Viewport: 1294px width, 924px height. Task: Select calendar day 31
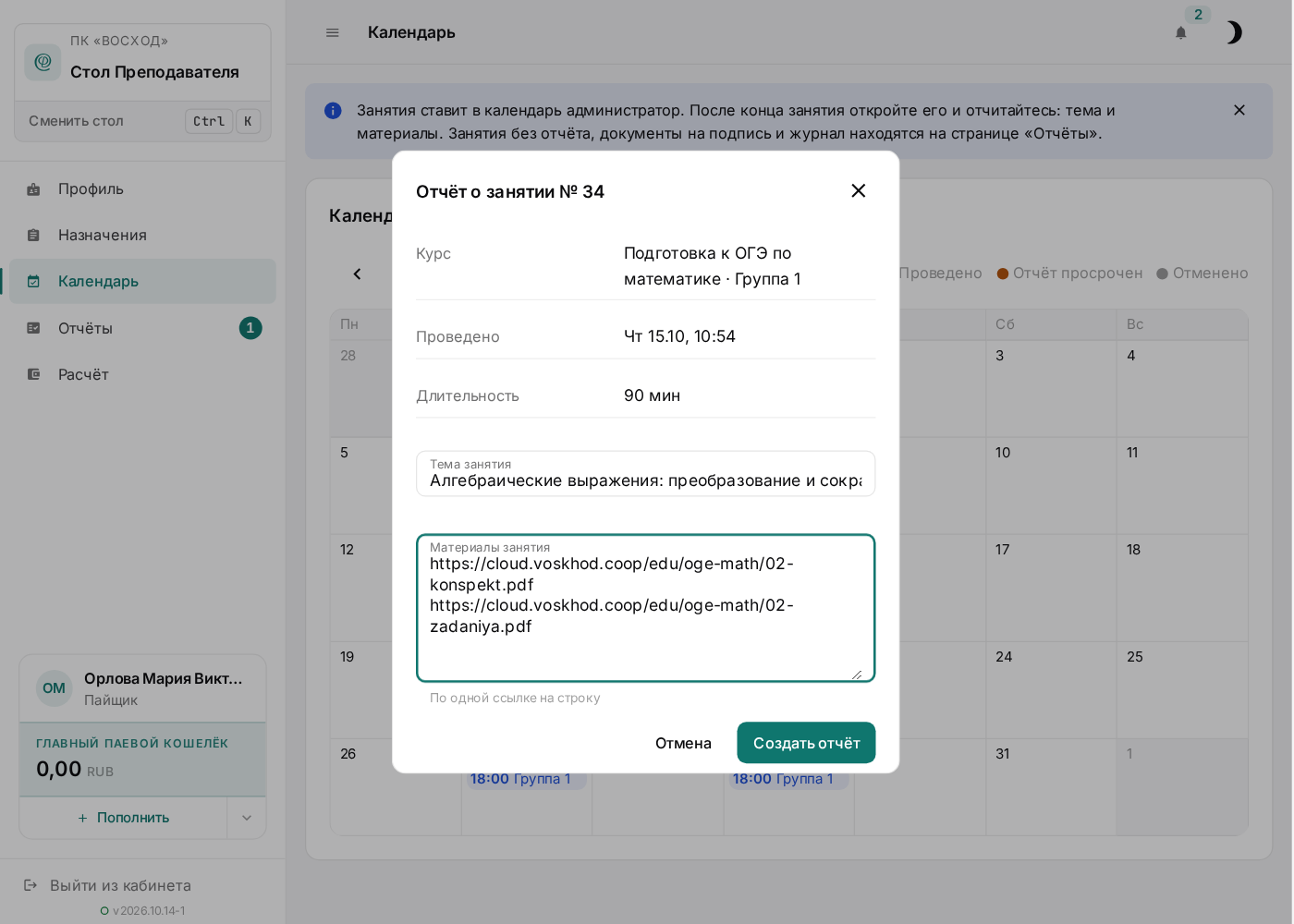coord(1051,787)
